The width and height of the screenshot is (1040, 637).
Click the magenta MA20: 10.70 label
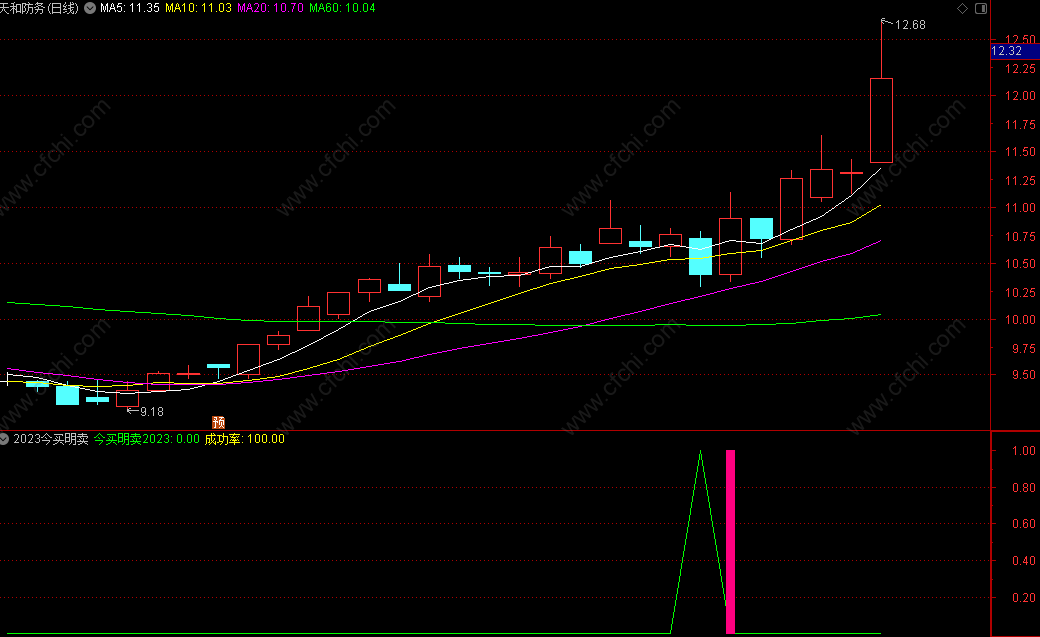[x=271, y=8]
